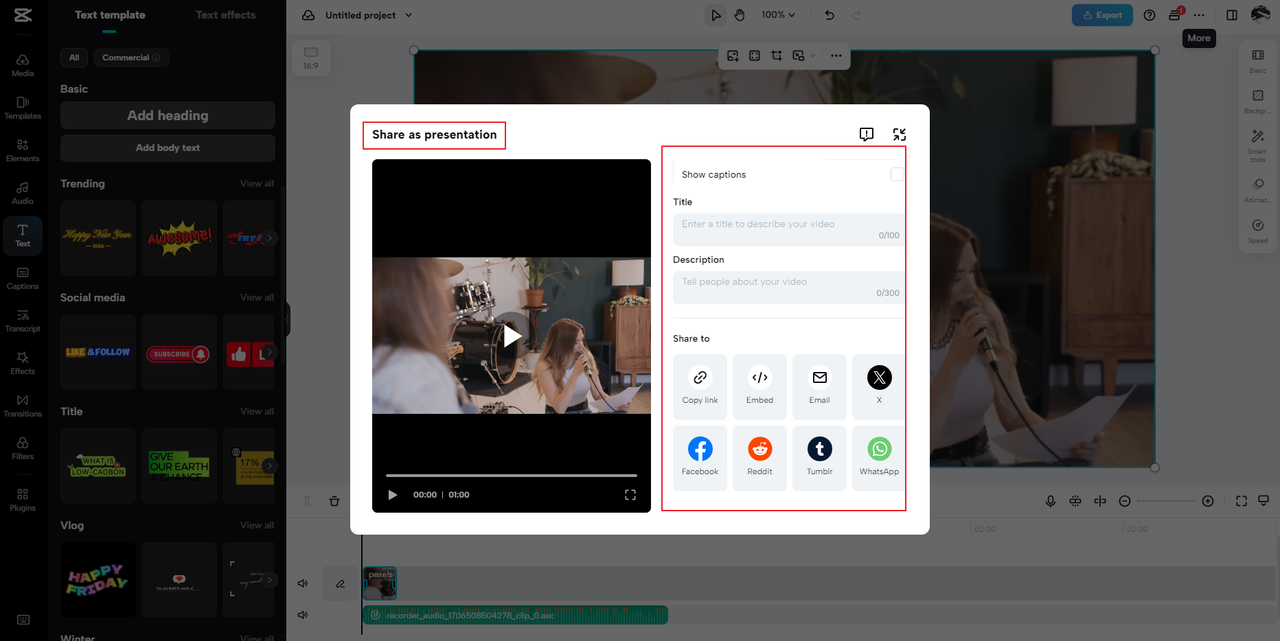Open the Transitions sidebar section
The width and height of the screenshot is (1280, 641).
click(x=22, y=406)
